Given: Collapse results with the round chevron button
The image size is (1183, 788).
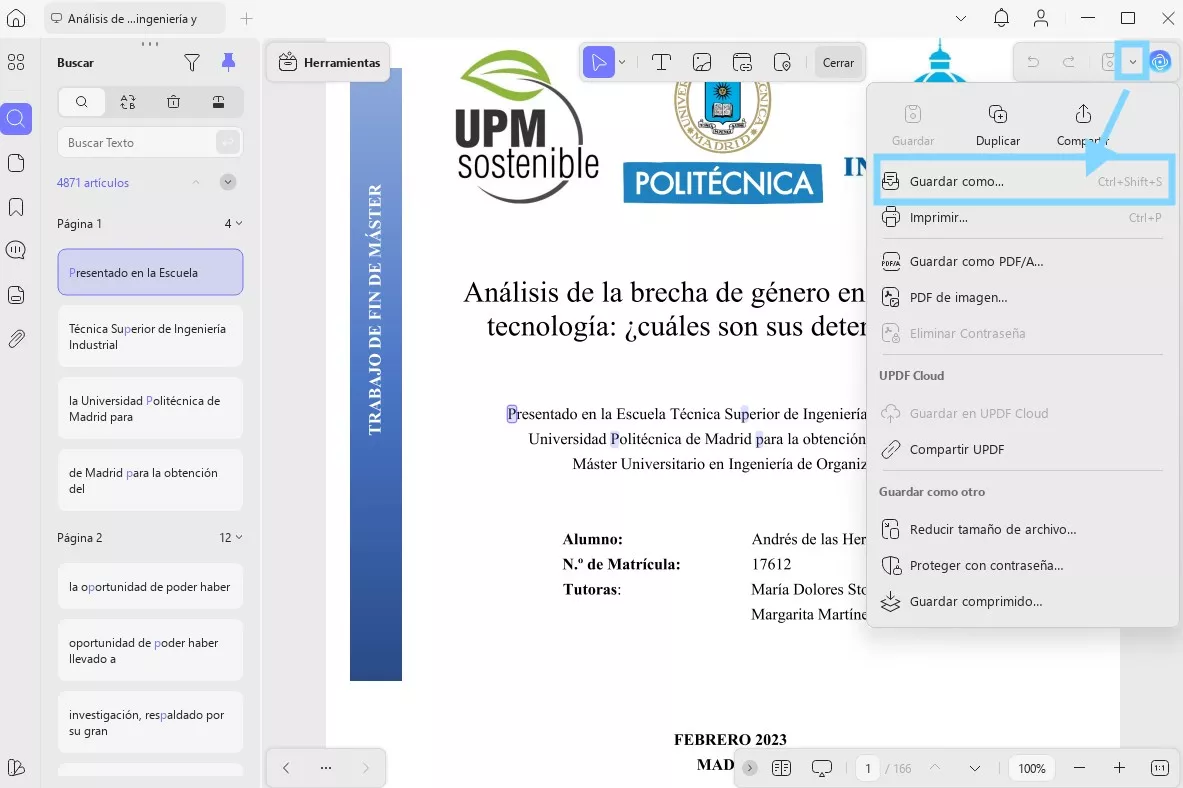Looking at the screenshot, I should click(228, 182).
